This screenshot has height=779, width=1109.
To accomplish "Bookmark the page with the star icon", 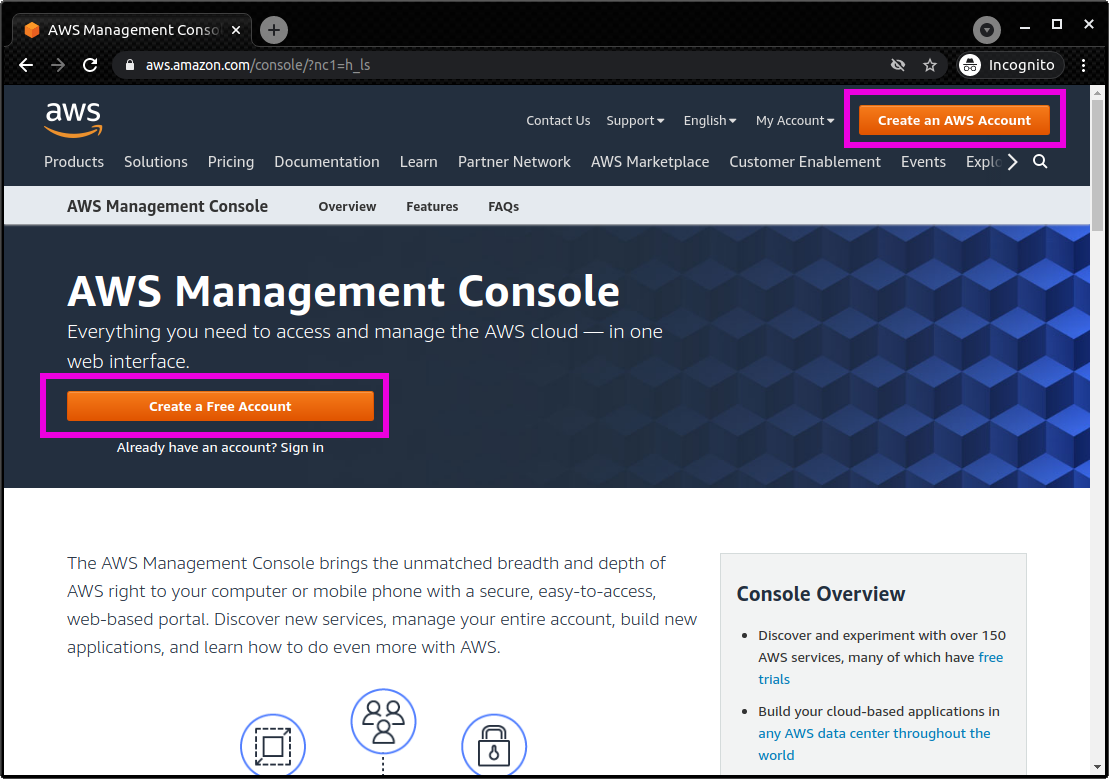I will 930,64.
